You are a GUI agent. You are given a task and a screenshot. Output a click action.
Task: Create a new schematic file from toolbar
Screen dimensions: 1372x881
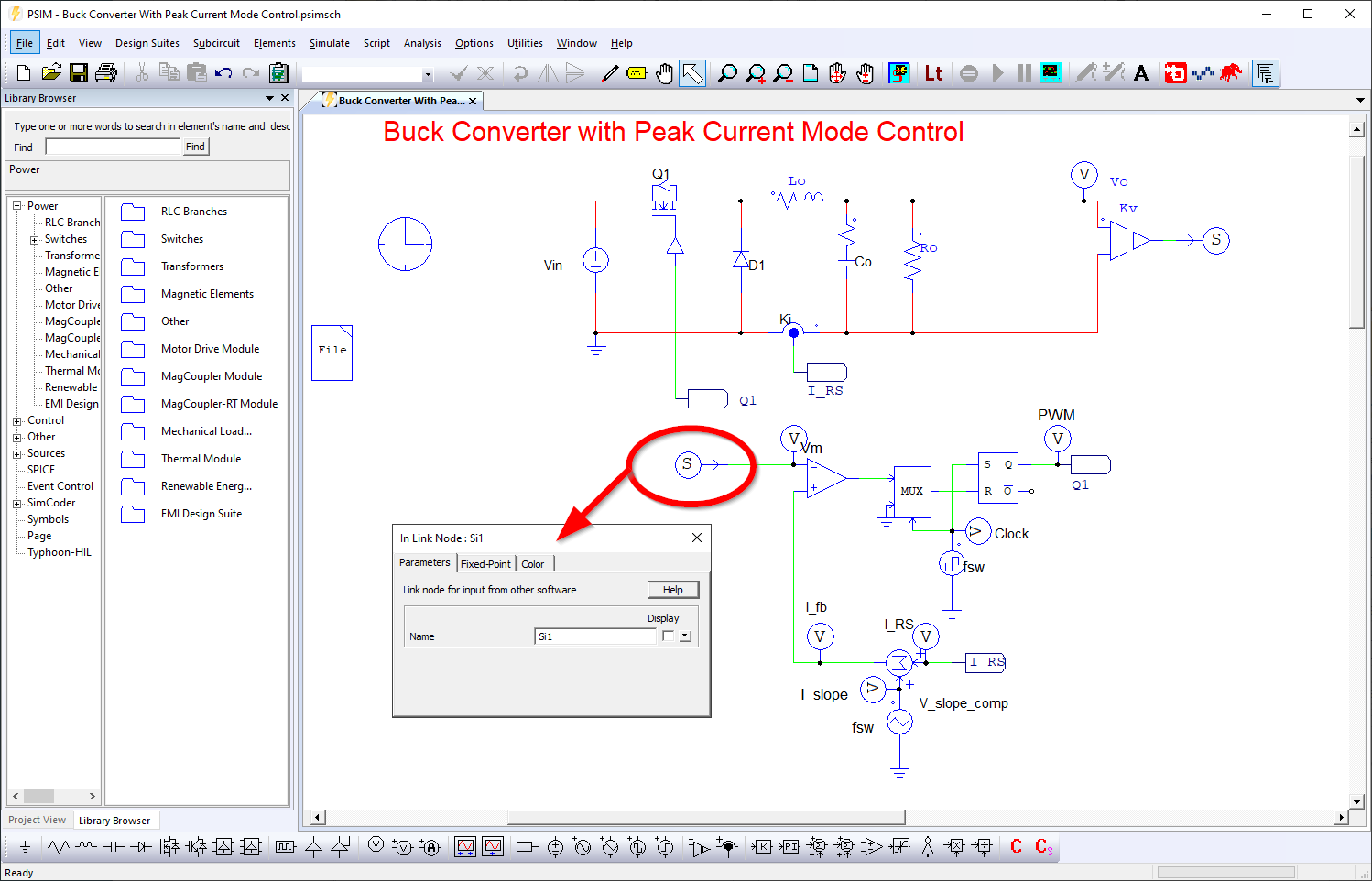24,73
